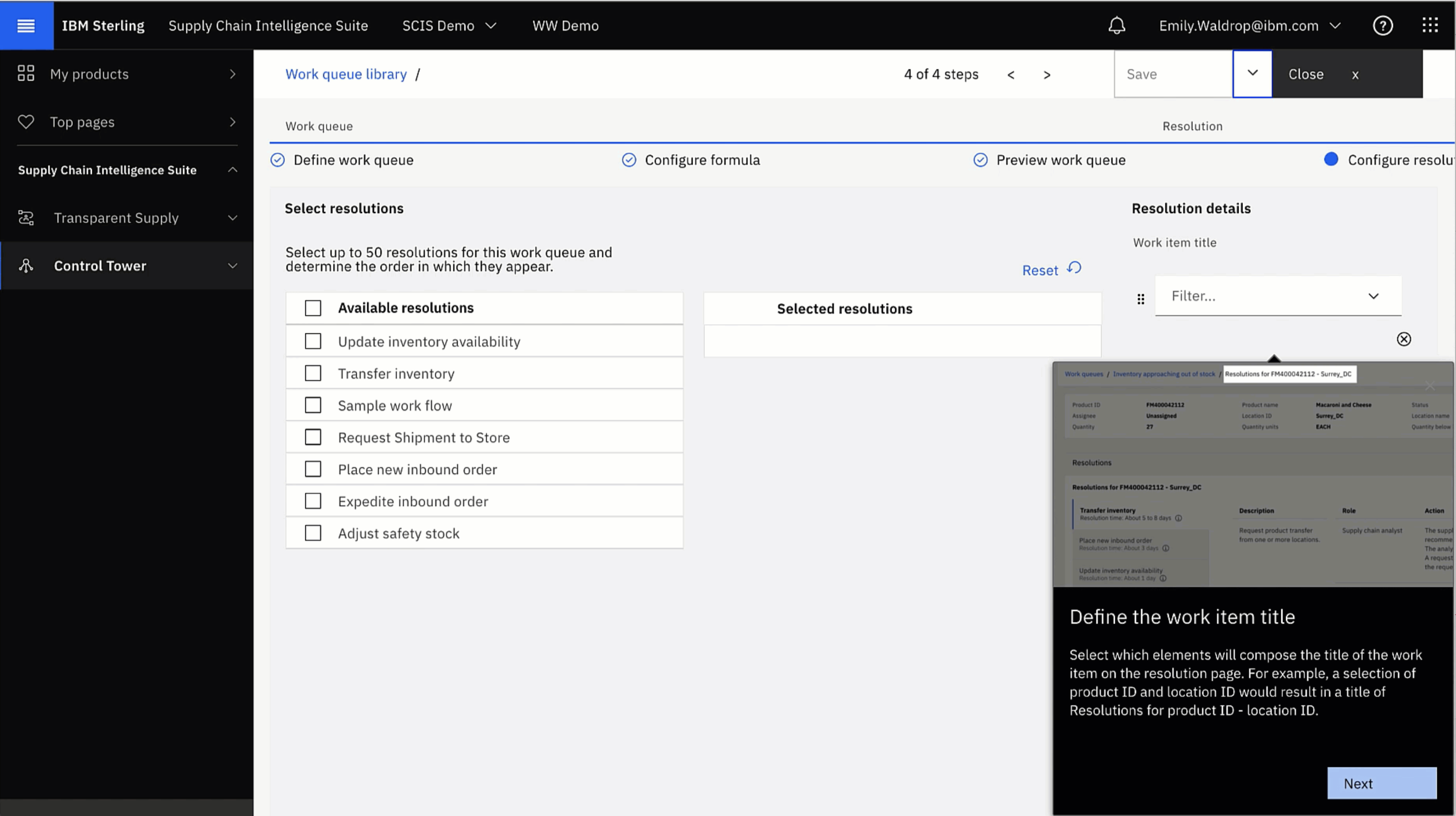Select all Available resolutions checkbox

(313, 308)
